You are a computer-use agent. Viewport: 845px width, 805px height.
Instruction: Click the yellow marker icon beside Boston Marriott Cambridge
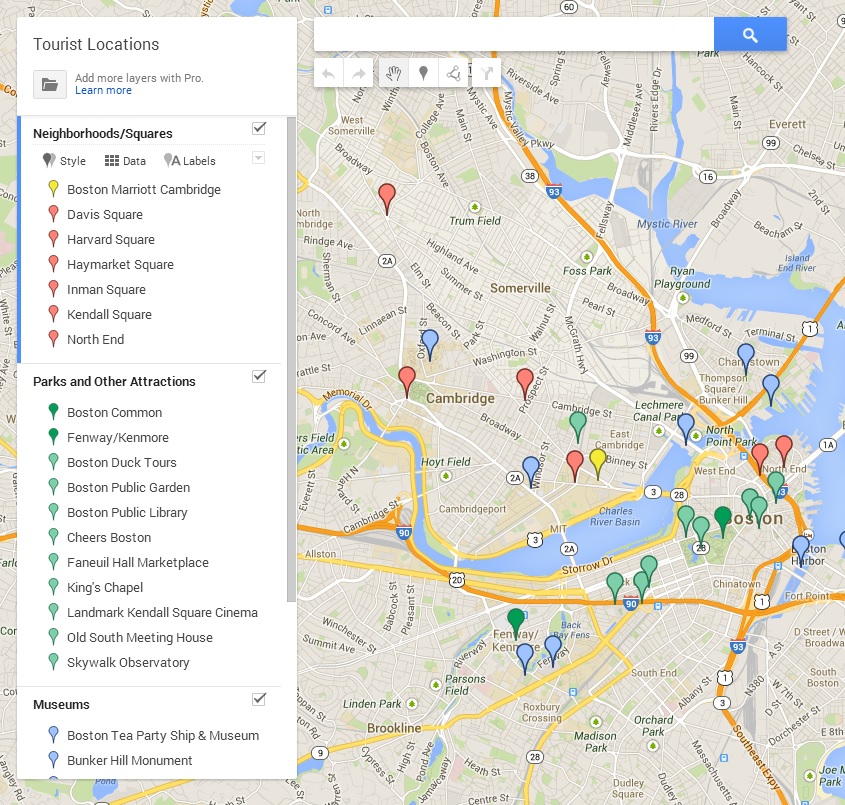[53, 189]
